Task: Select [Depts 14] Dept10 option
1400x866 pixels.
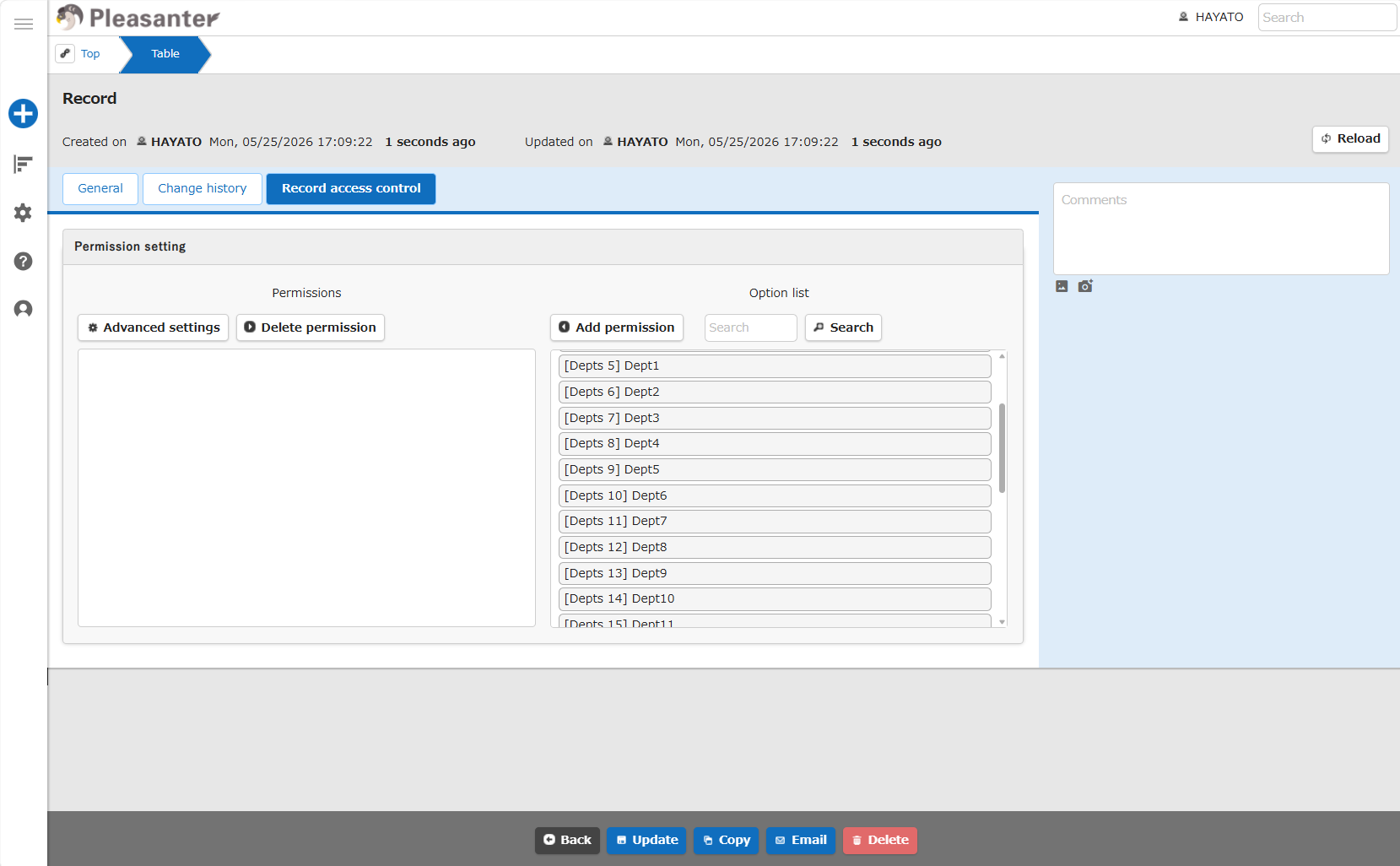Action: pos(775,599)
